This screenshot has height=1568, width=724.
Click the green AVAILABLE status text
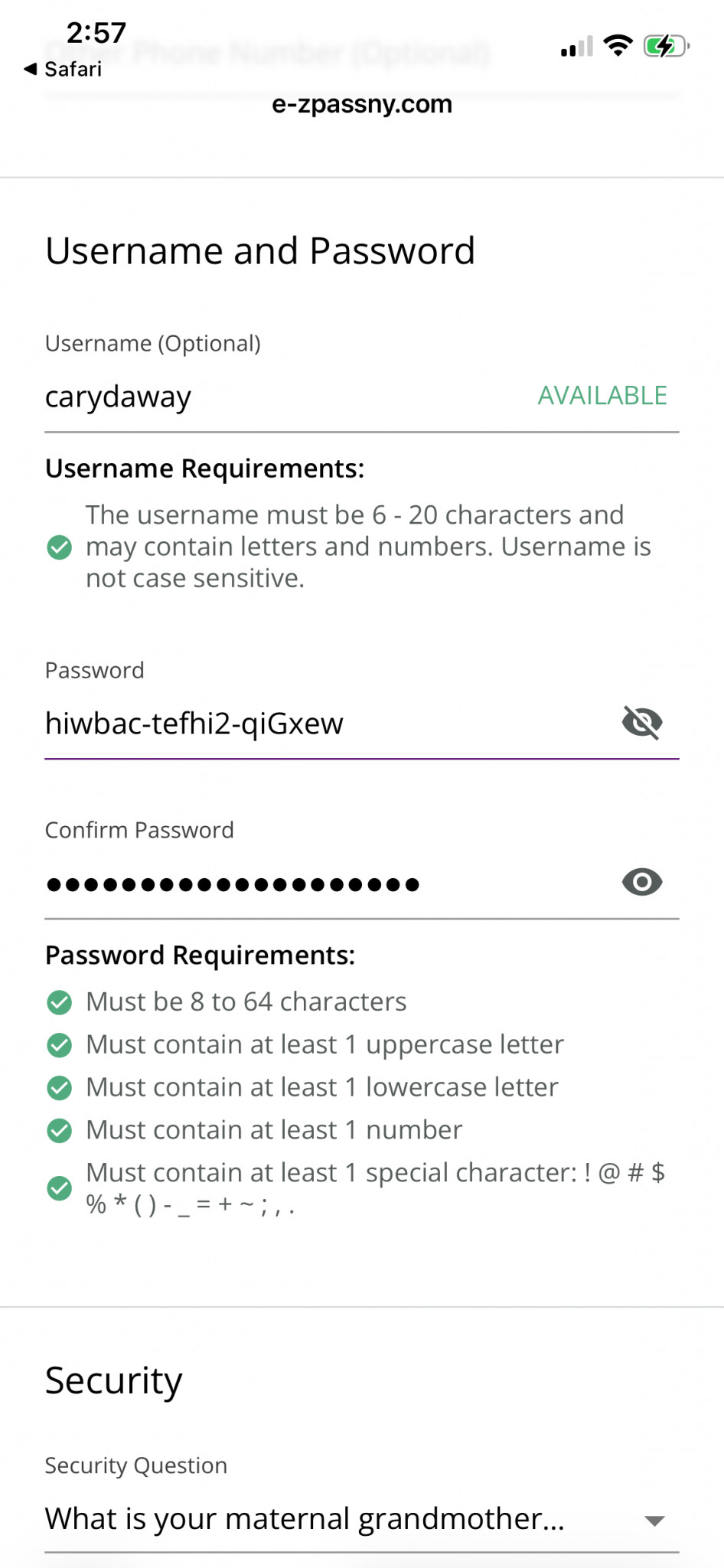[x=602, y=396]
